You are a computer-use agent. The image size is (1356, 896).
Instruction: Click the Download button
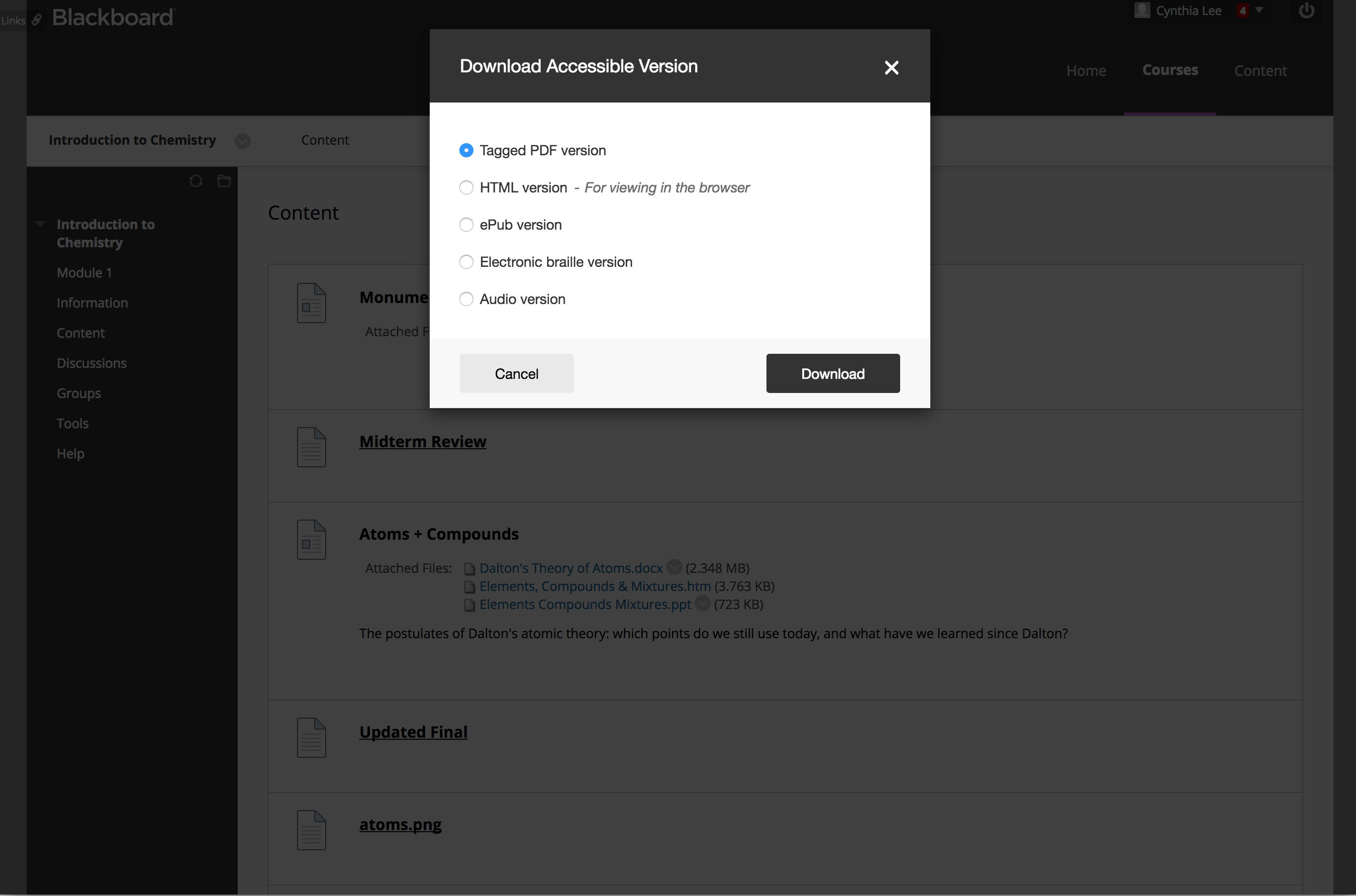833,373
